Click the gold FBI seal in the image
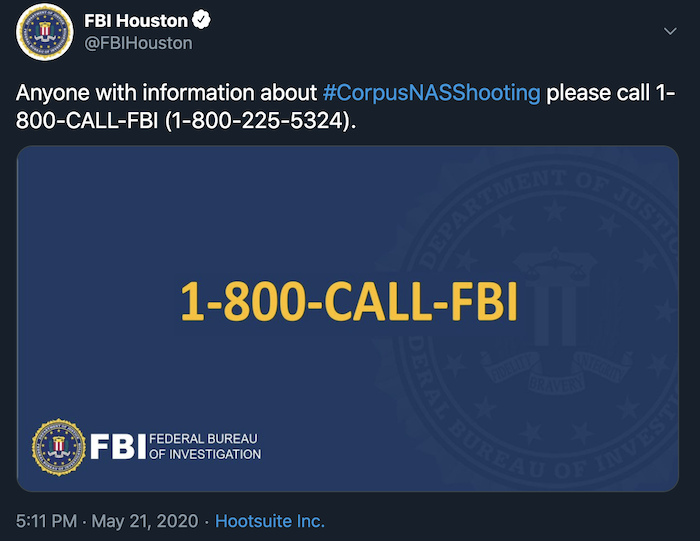Image resolution: width=700 pixels, height=541 pixels. click(x=59, y=447)
